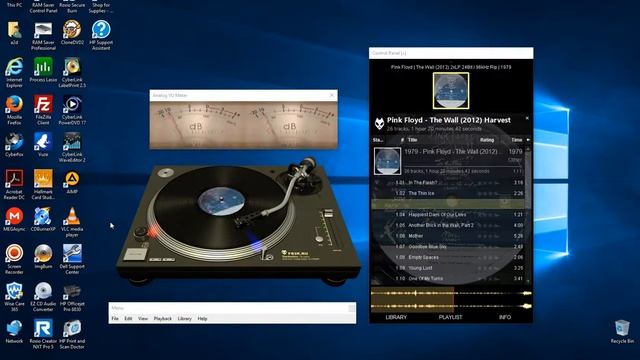This screenshot has width=640, height=360.
Task: Sort playlist by Time column header
Action: 517,140
